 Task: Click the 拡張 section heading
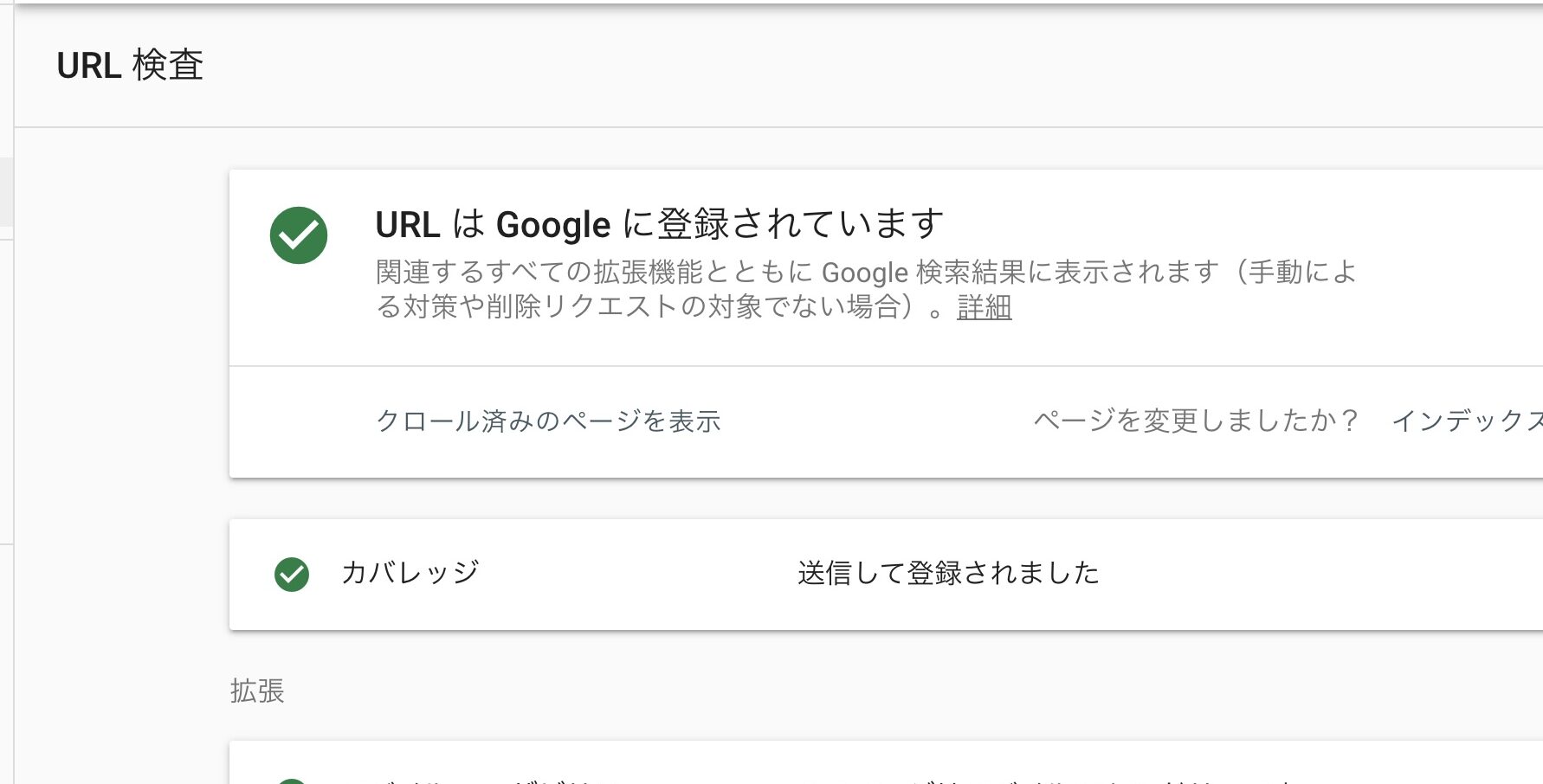click(x=257, y=691)
